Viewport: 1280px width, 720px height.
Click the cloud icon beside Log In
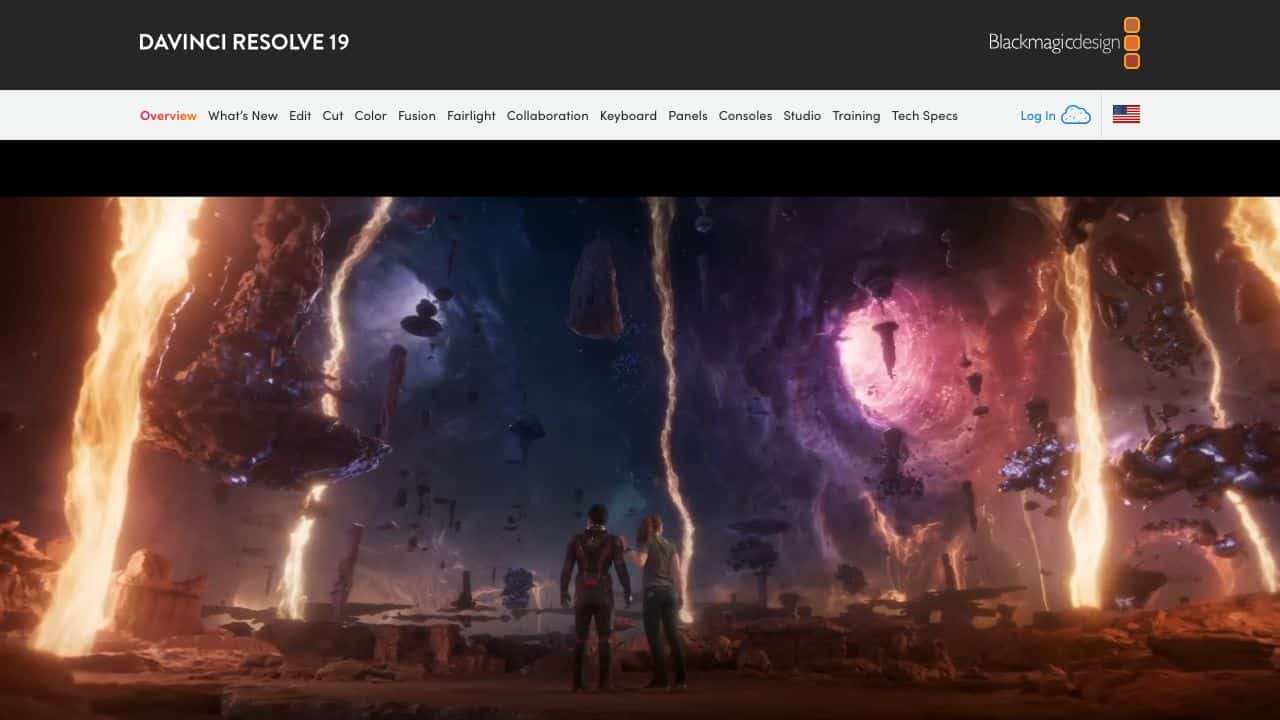(x=1076, y=115)
